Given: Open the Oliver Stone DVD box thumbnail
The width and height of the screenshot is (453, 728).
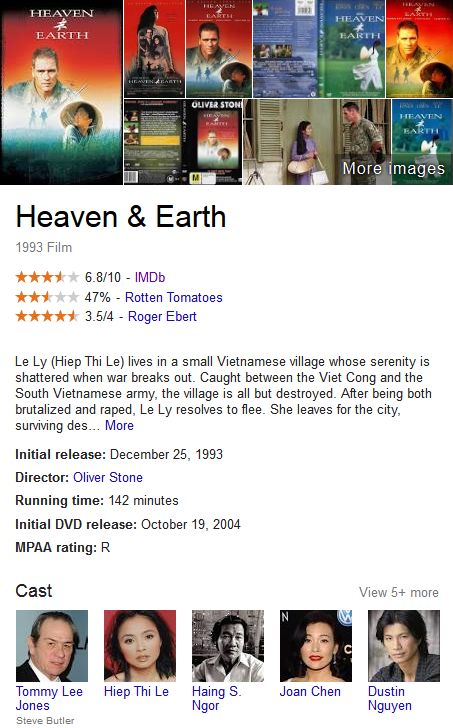Looking at the screenshot, I should (x=214, y=142).
